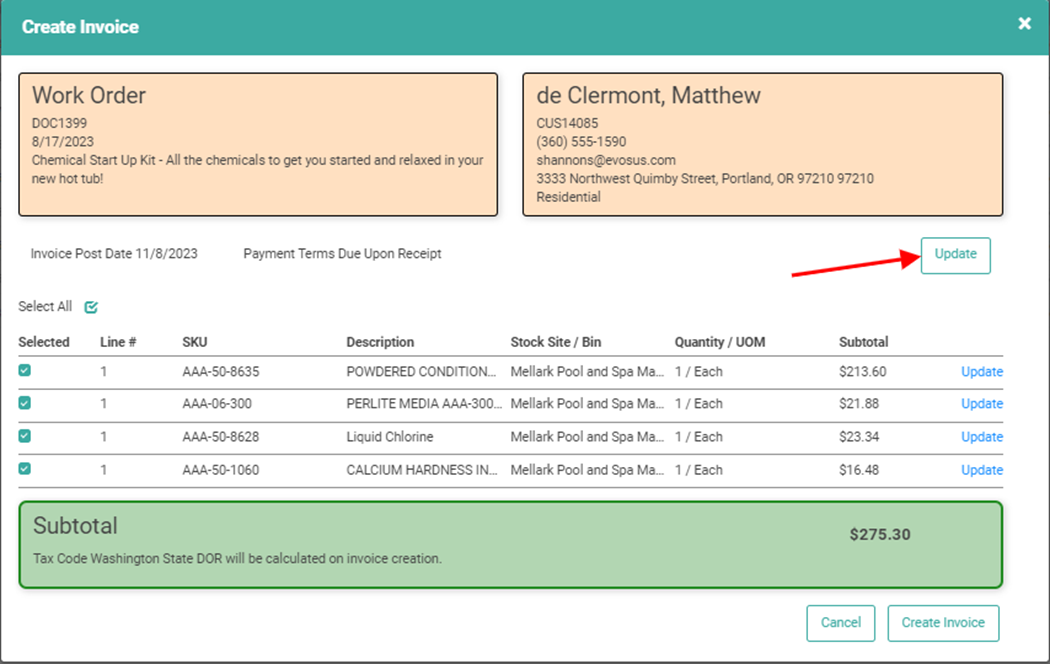
Task: Open Update link for SKU AAA-06-300
Action: 981,404
